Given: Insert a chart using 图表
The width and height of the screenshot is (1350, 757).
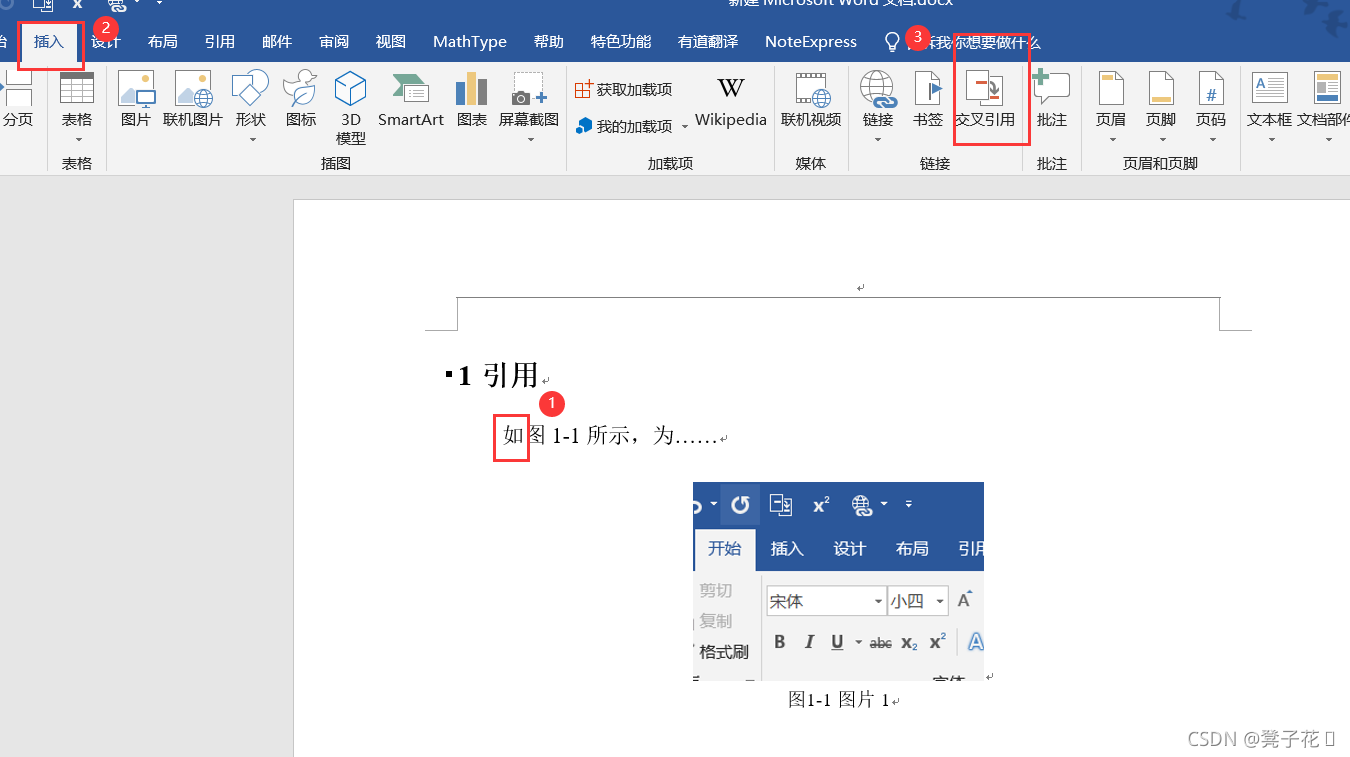Looking at the screenshot, I should 471,98.
